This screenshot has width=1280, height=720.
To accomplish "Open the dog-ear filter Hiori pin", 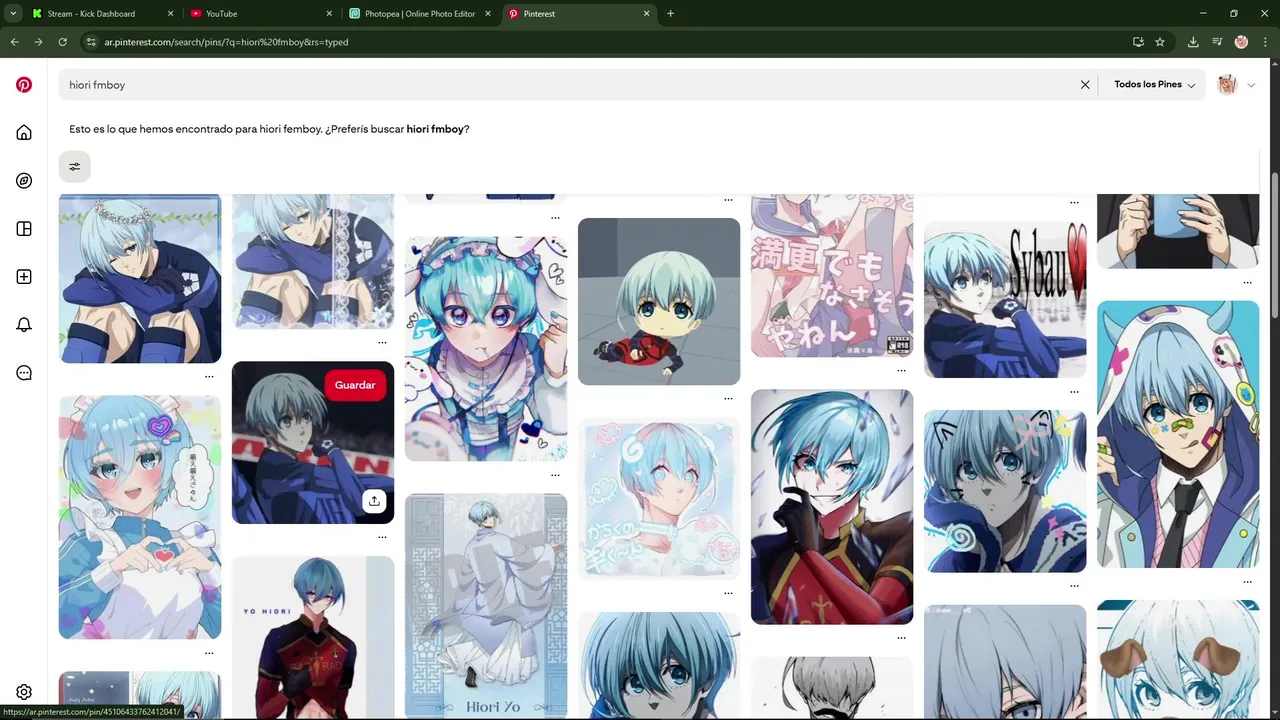I will click(1178, 660).
